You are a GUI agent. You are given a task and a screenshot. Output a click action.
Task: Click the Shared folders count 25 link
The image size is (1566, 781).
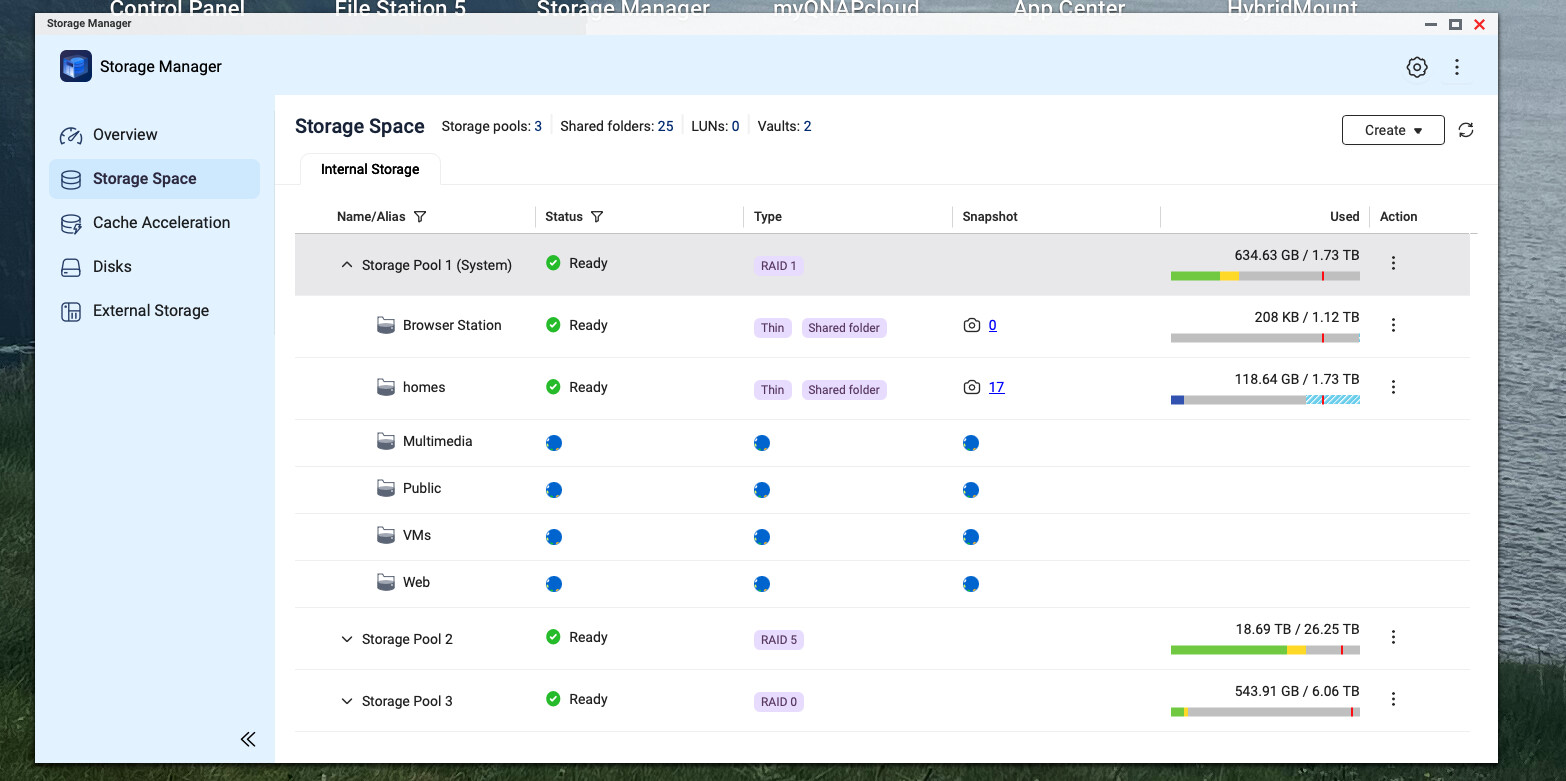tap(665, 127)
